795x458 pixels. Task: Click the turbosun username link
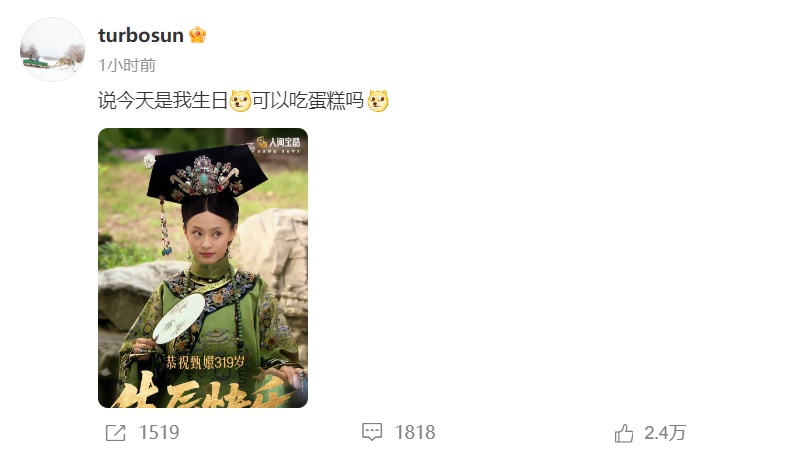[x=141, y=35]
